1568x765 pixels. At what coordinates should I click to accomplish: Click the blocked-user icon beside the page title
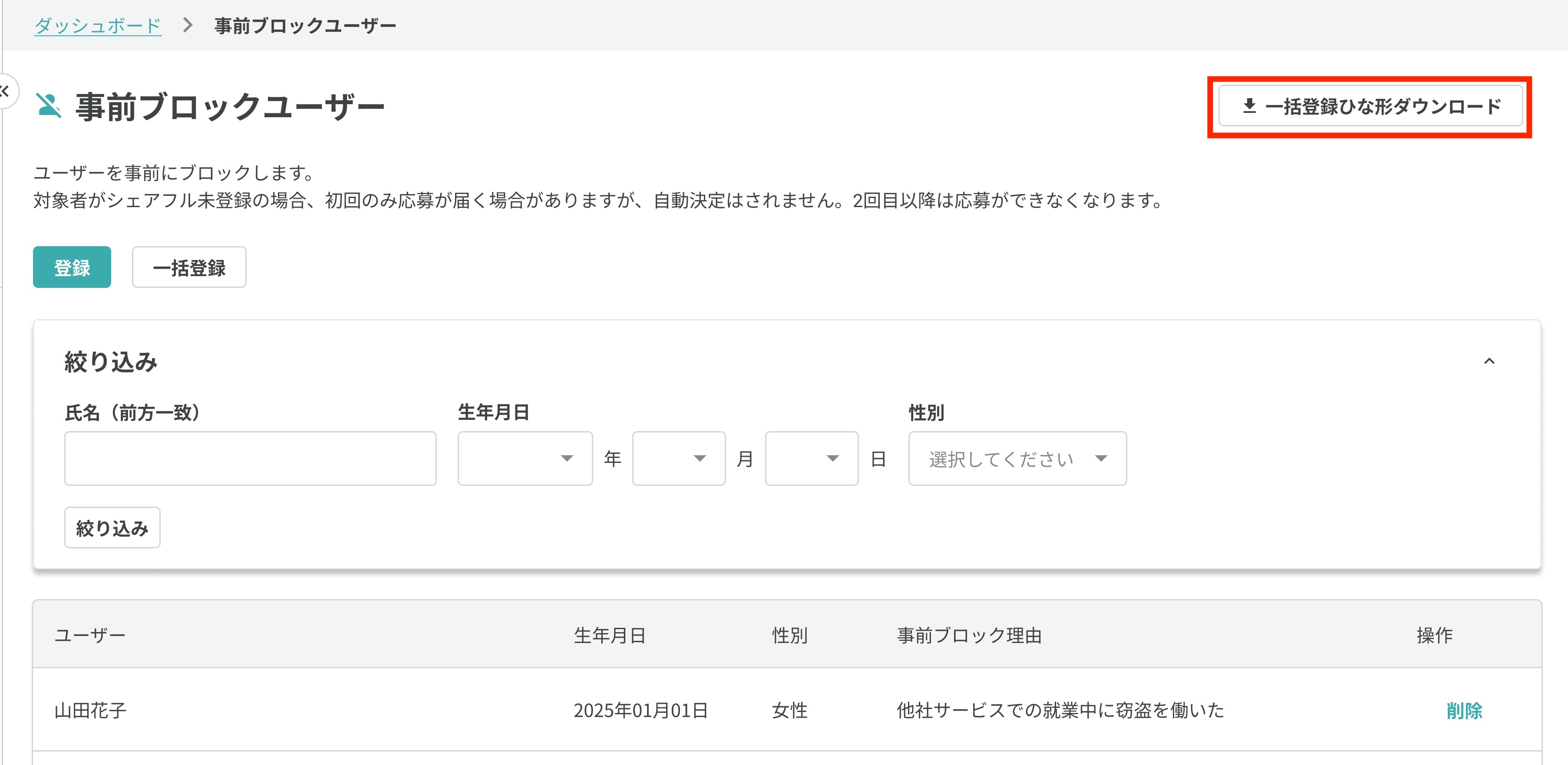(49, 106)
